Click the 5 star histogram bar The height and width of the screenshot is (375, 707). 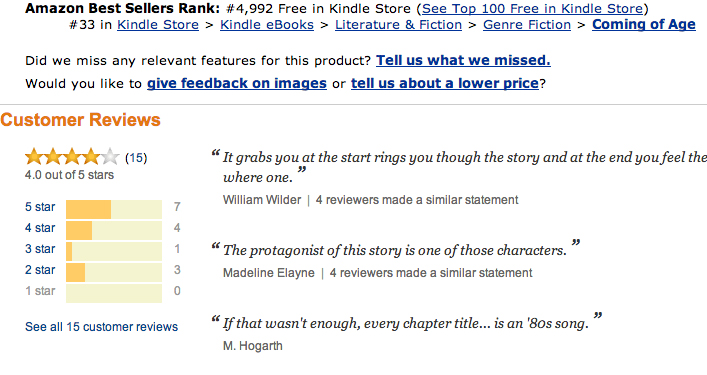[114, 210]
